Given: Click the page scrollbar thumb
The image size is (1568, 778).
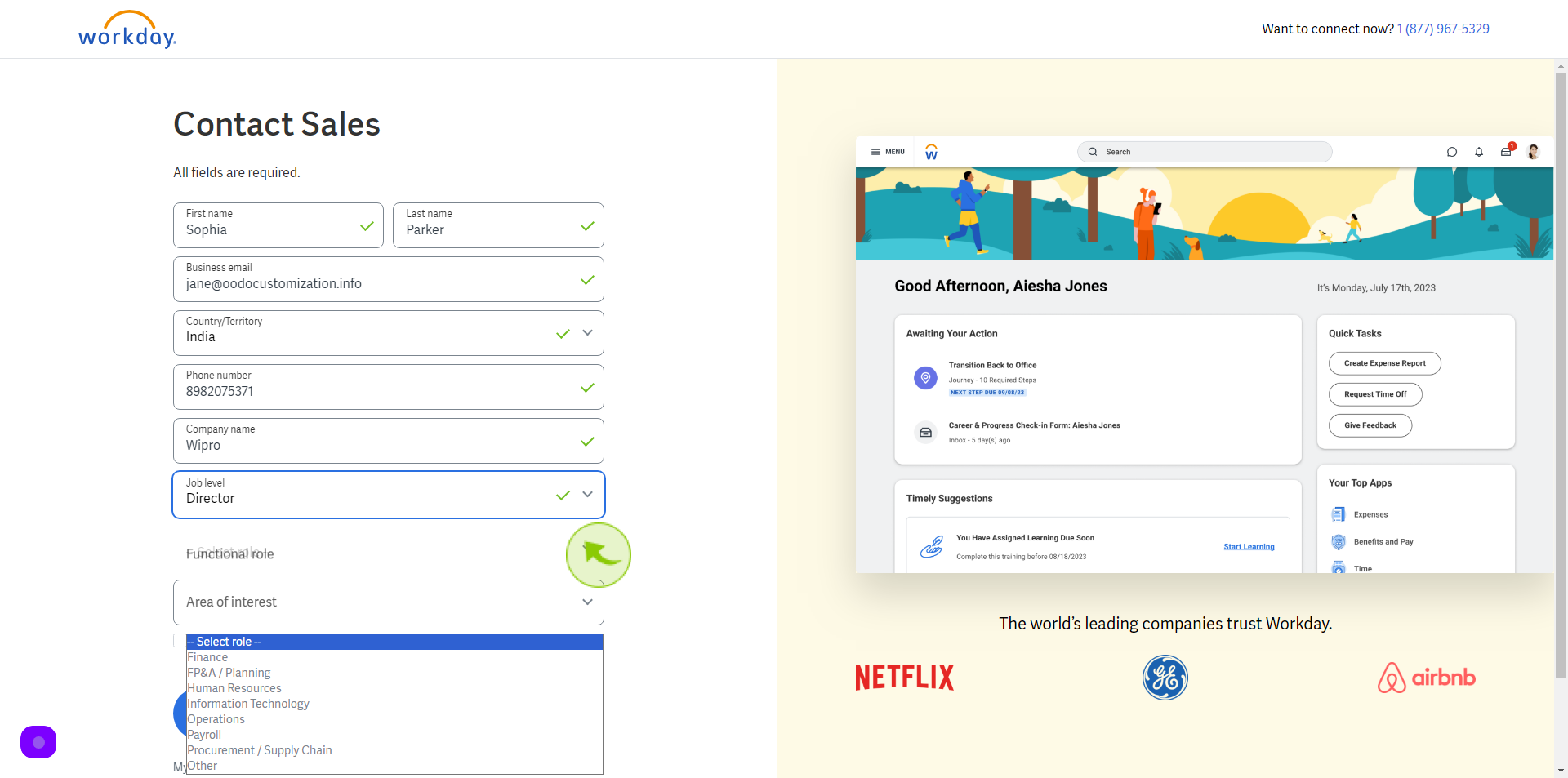Looking at the screenshot, I should (1561, 376).
